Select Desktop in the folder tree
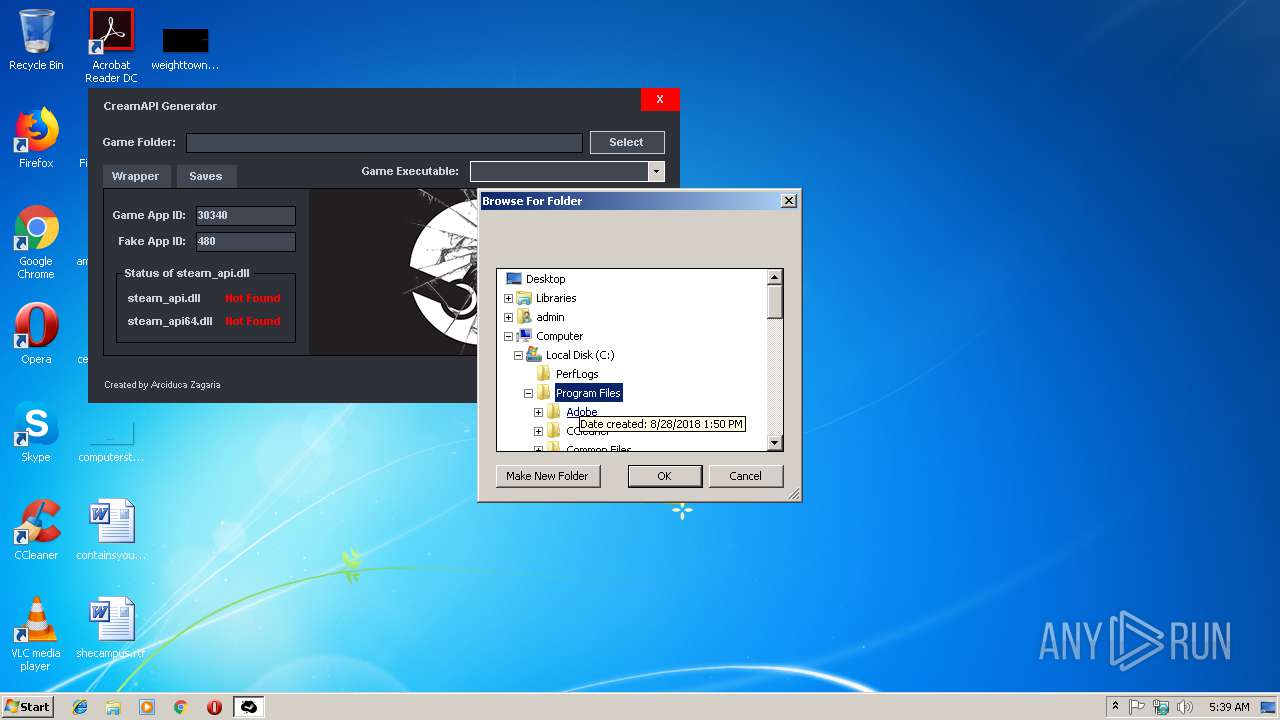This screenshot has height=720, width=1280. [545, 279]
